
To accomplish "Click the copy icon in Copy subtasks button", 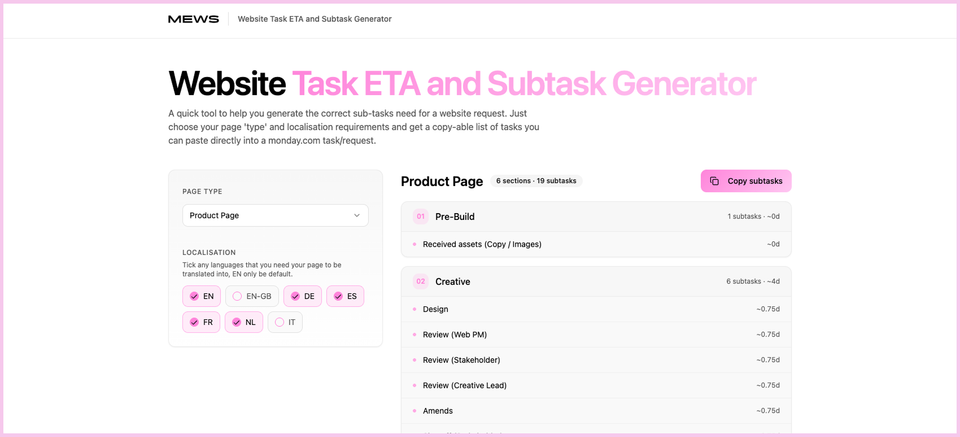I will coord(714,181).
